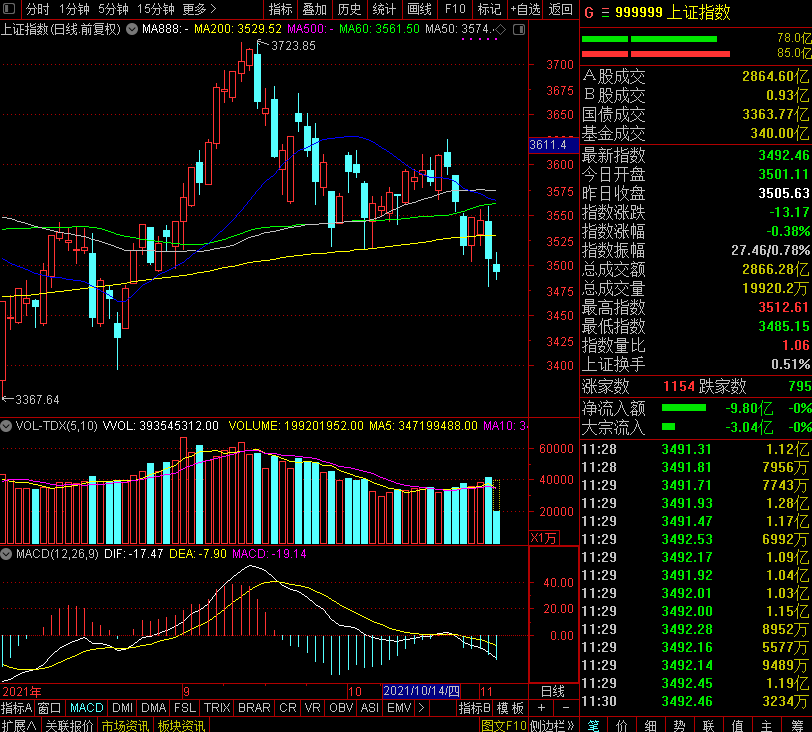Image resolution: width=812 pixels, height=732 pixels.
Task: Open the 图文F10 link
Action: point(503,725)
